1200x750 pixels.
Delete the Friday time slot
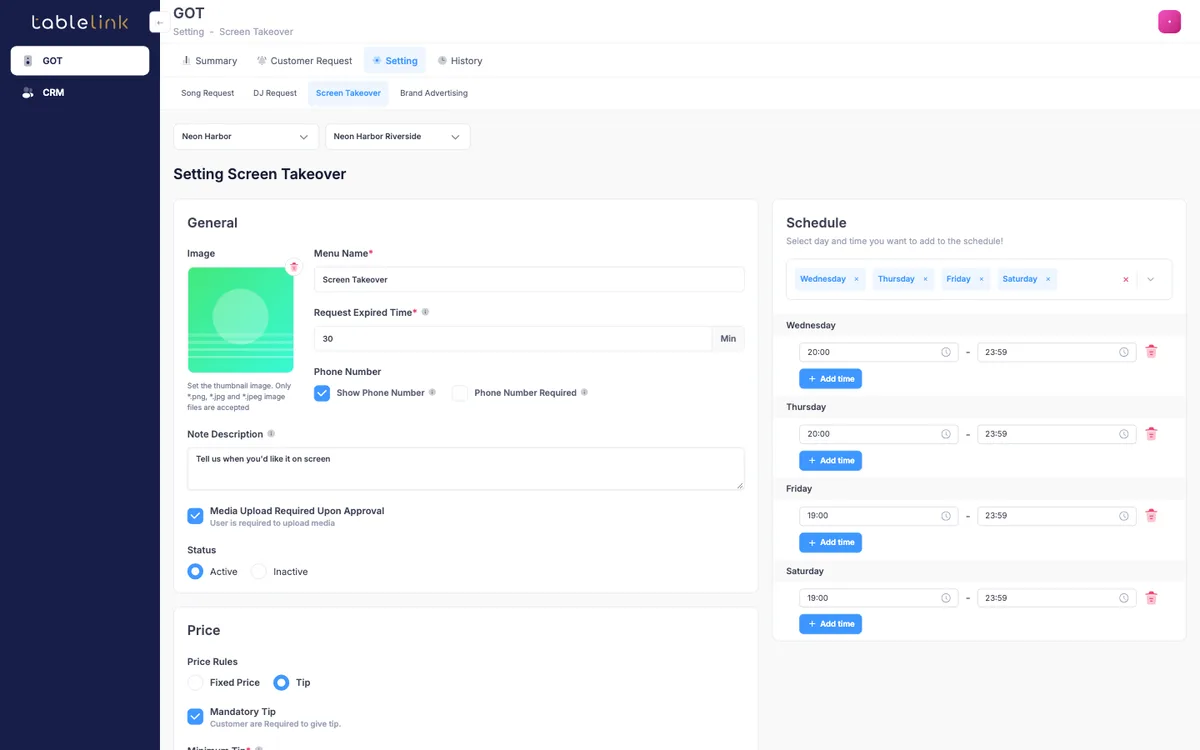coord(1151,516)
